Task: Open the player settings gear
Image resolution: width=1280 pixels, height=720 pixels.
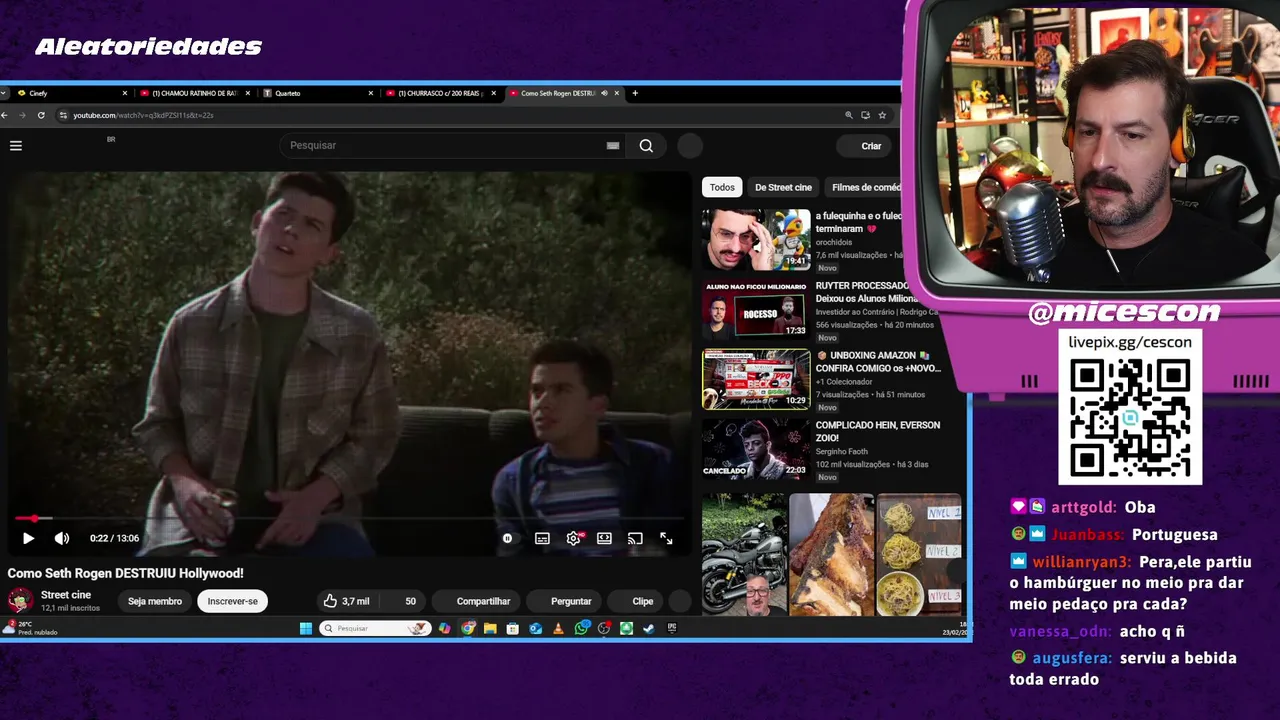Action: pos(573,538)
